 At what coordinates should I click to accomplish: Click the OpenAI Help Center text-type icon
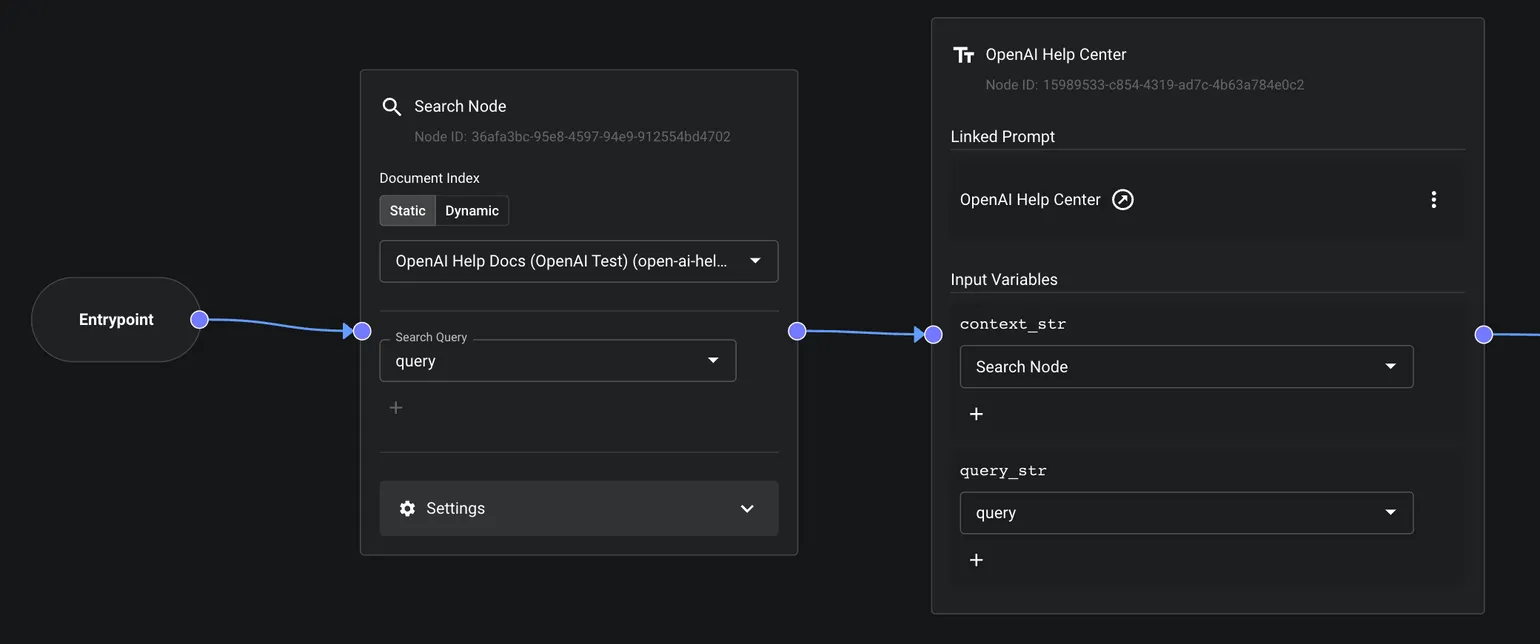963,55
